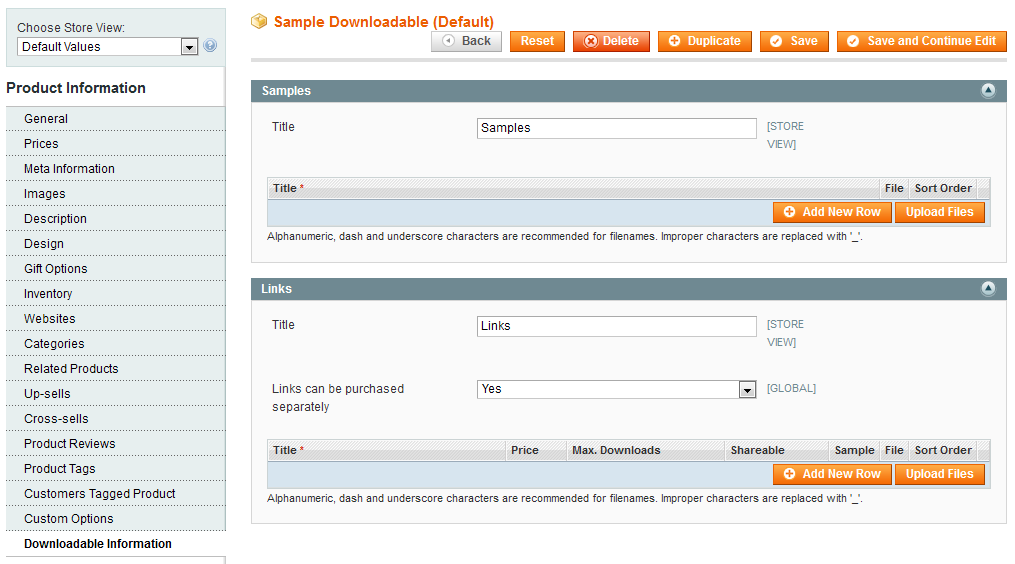Select the Design tab
Viewport: 1015px width, 564px height.
116,244
